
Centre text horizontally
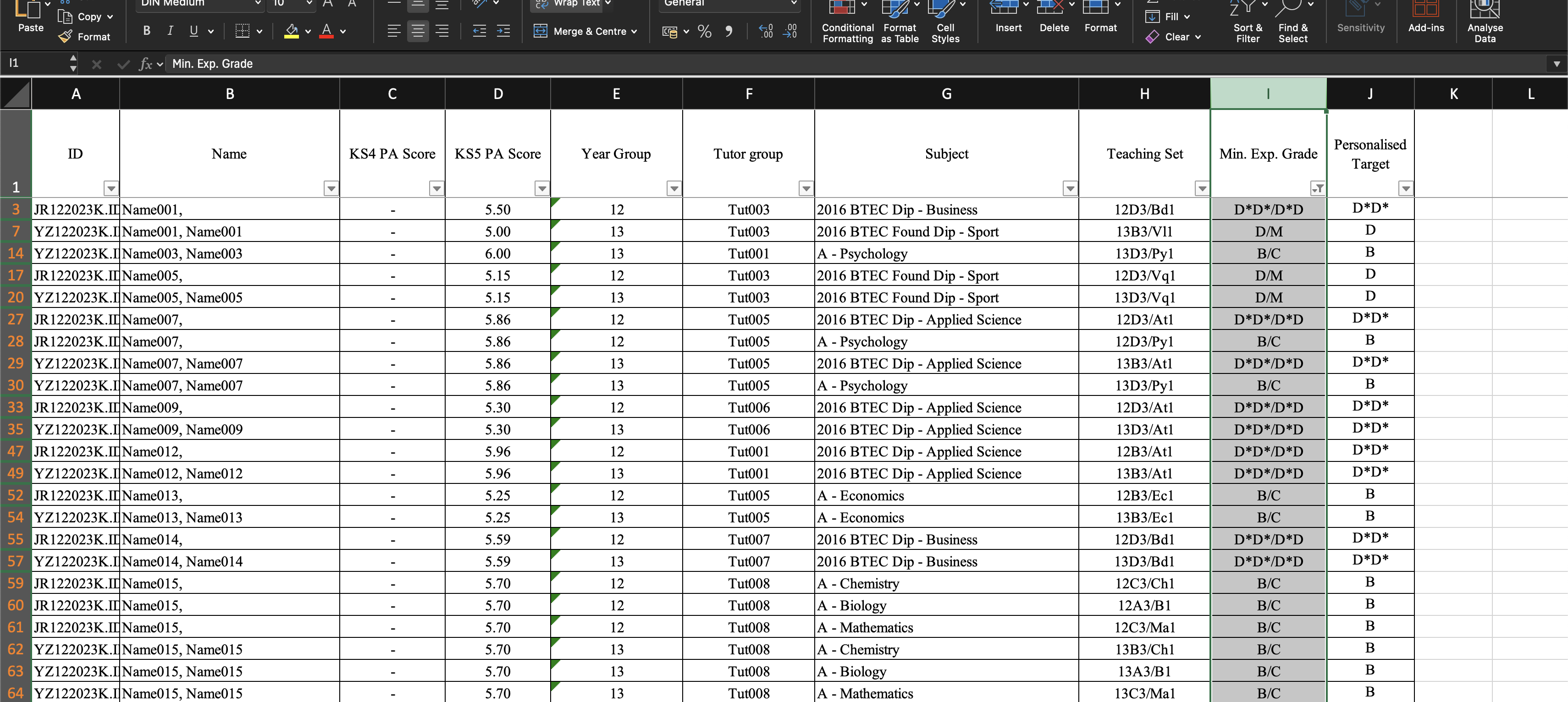[x=418, y=31]
